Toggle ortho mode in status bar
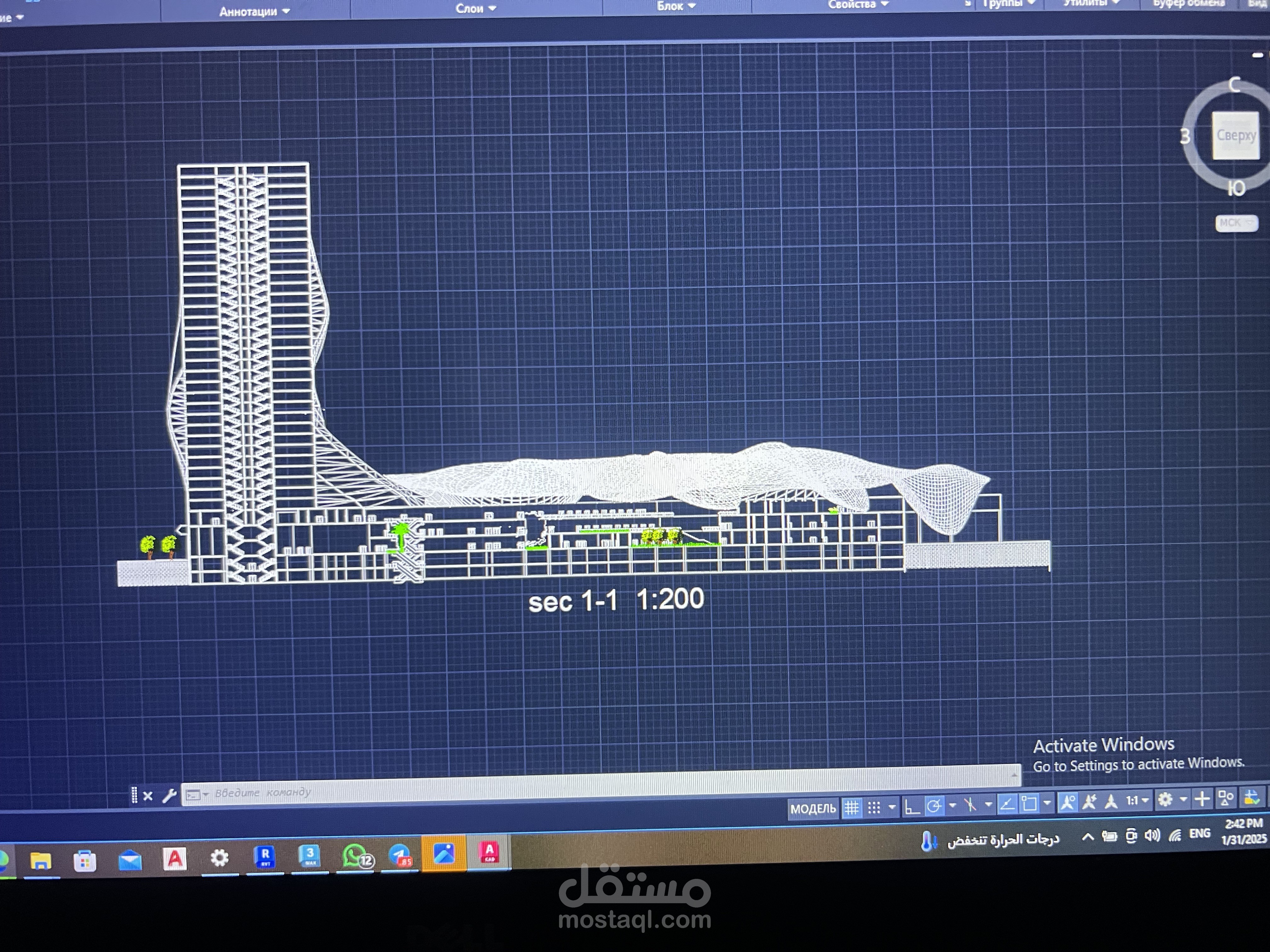1270x952 pixels. pos(912,807)
